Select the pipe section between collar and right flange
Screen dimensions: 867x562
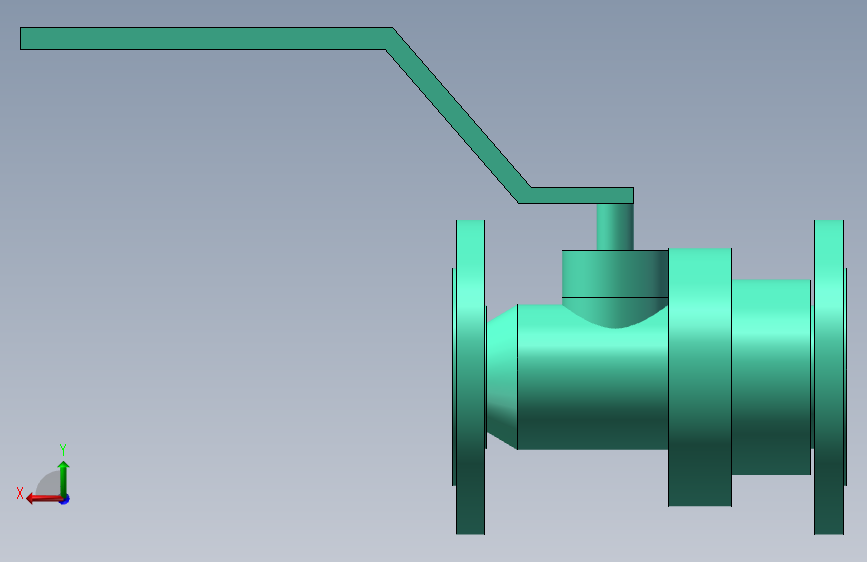(771, 377)
